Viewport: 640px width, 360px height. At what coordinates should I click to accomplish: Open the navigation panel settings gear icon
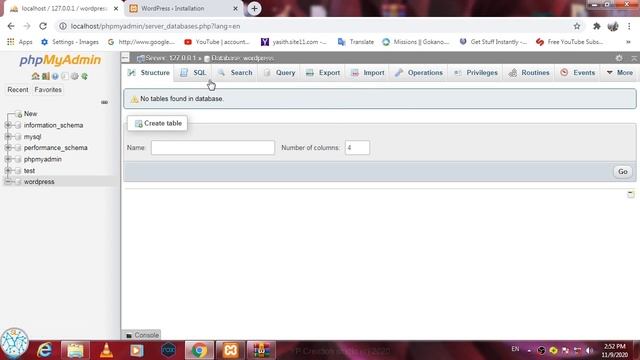coord(75,76)
